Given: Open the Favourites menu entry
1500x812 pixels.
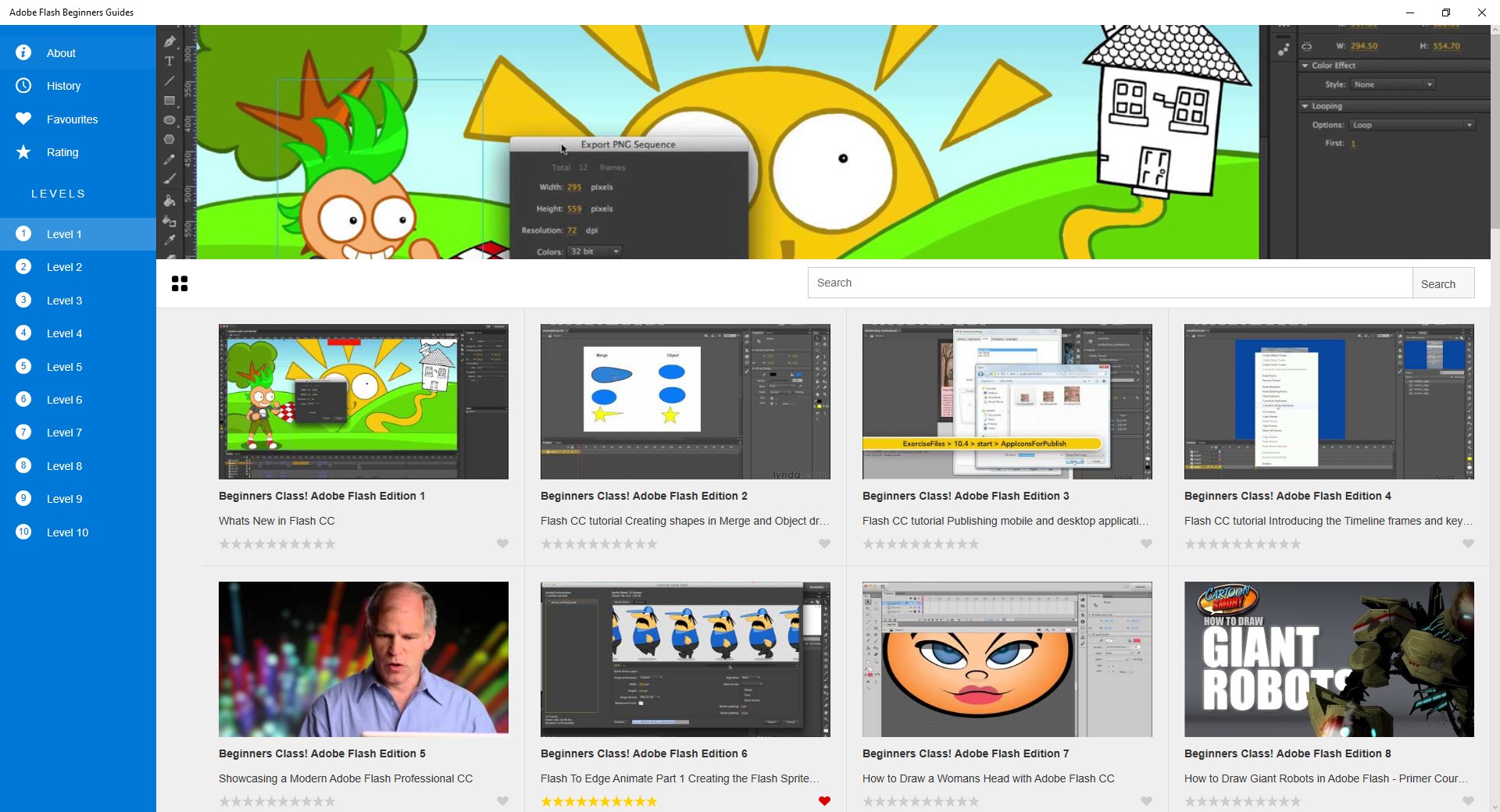Looking at the screenshot, I should tap(78, 119).
